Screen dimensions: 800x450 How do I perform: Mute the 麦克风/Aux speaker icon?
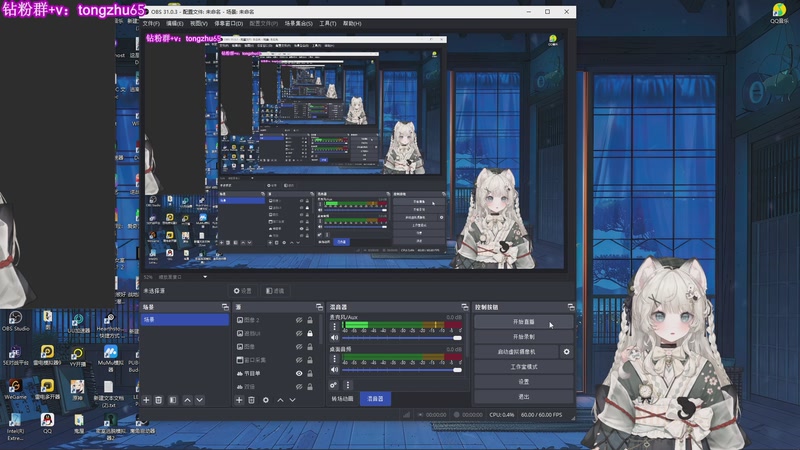pyautogui.click(x=334, y=338)
